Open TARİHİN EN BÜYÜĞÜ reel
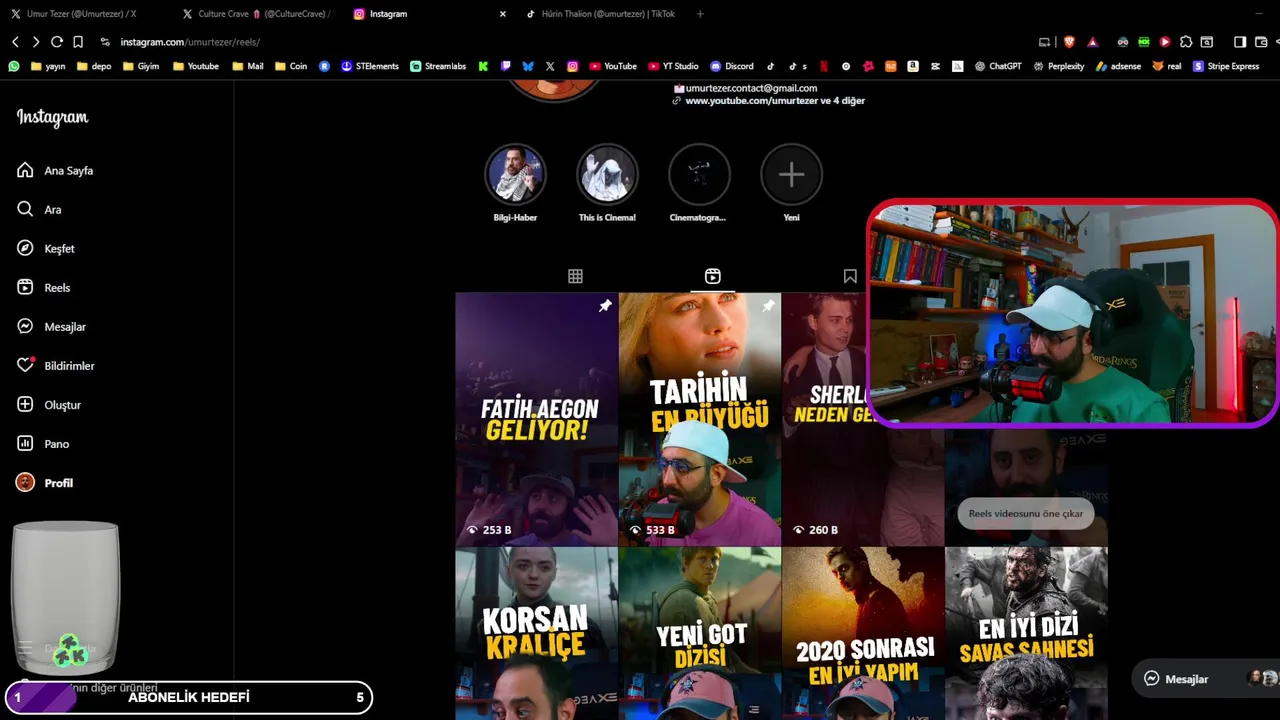 tap(700, 419)
